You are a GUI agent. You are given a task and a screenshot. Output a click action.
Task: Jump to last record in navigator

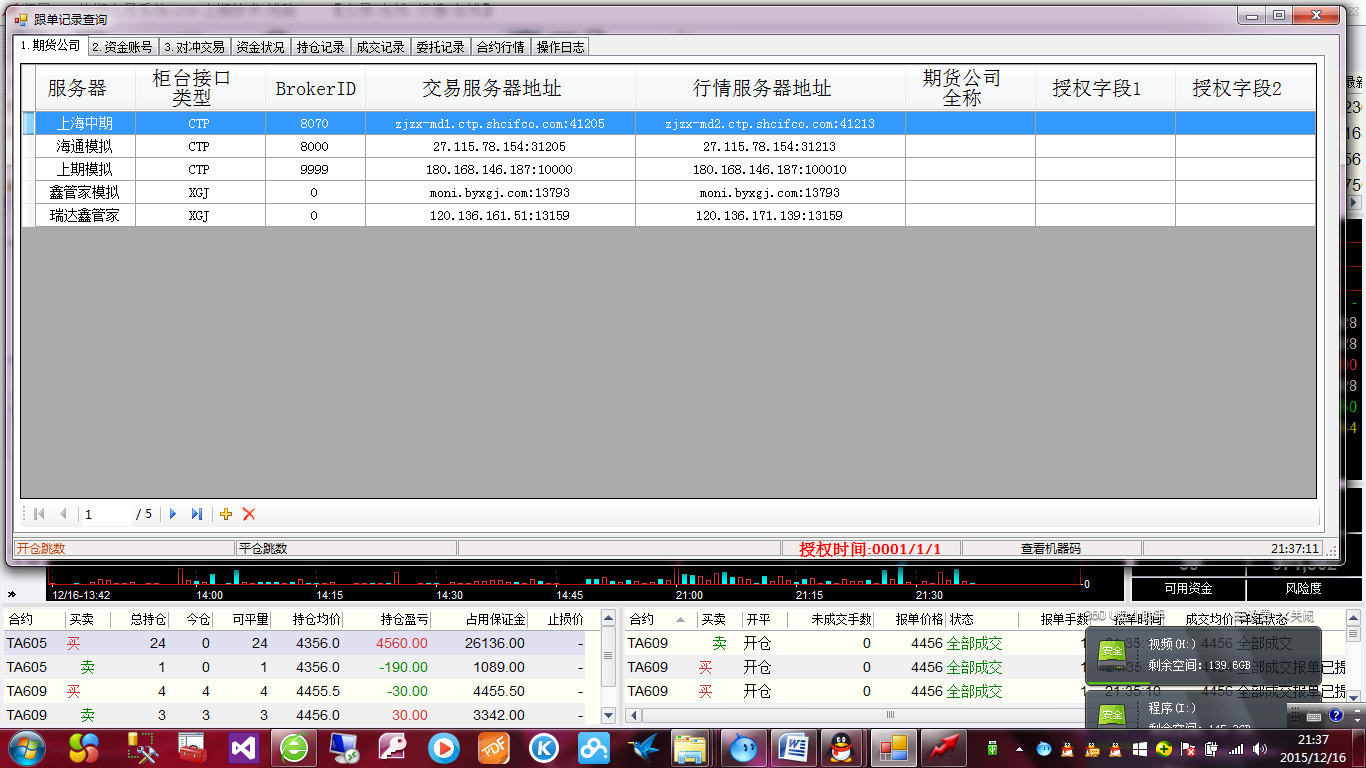click(197, 514)
